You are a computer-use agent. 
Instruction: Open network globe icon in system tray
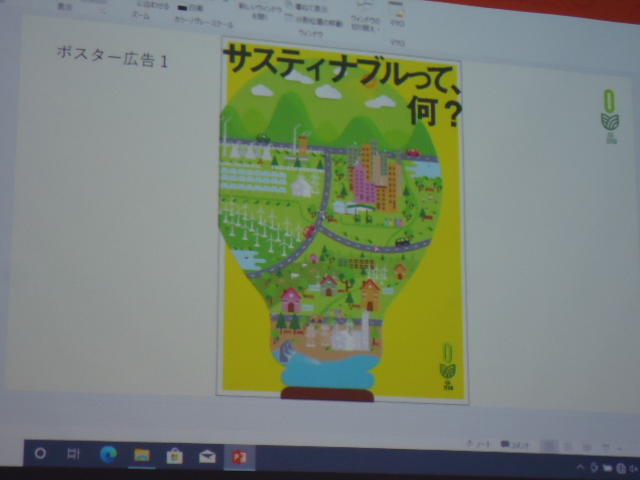(x=620, y=468)
